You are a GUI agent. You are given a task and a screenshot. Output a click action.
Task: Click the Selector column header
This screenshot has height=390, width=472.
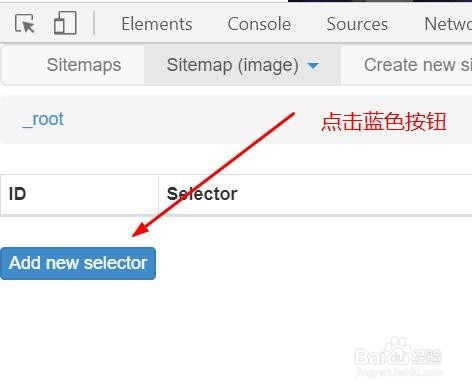pos(202,194)
